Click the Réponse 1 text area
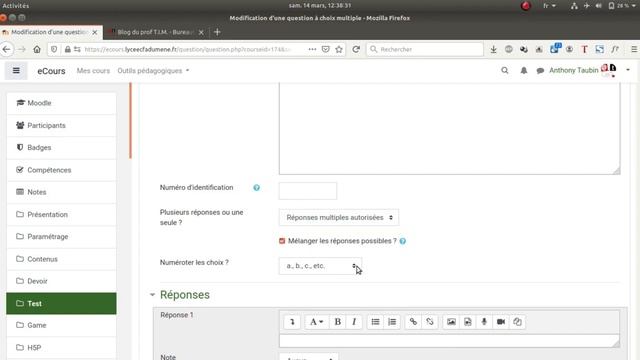The image size is (640, 360). coord(449,341)
